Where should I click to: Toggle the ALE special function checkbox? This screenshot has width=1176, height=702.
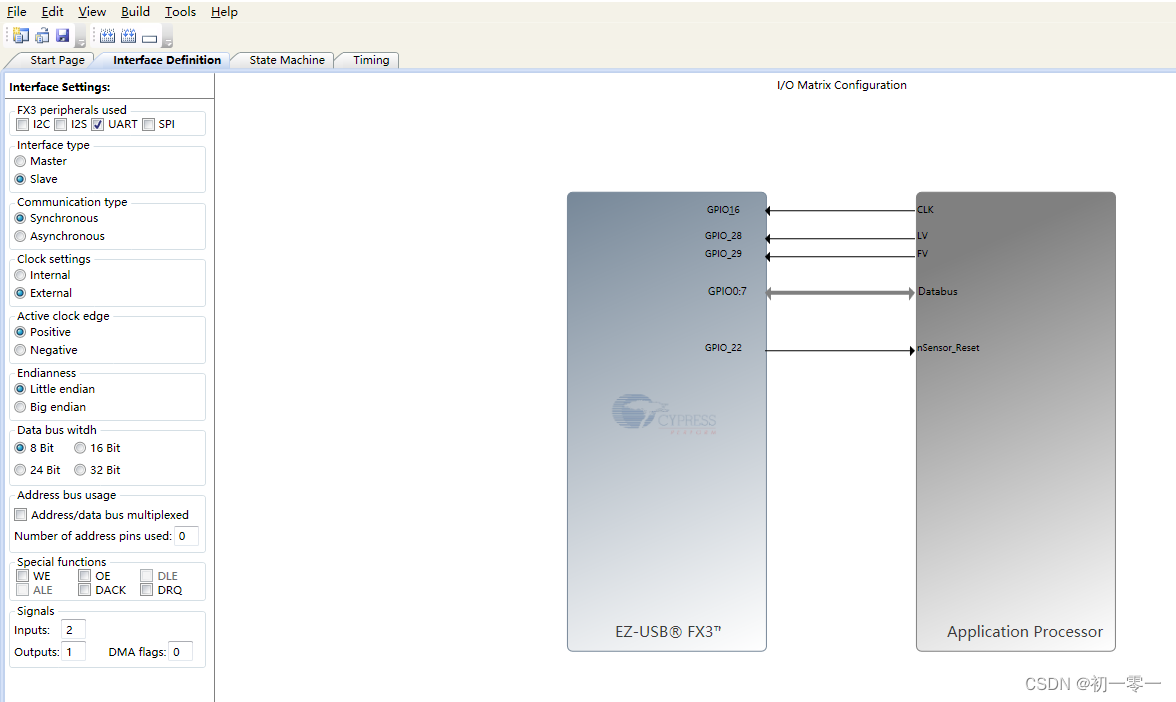tap(22, 590)
